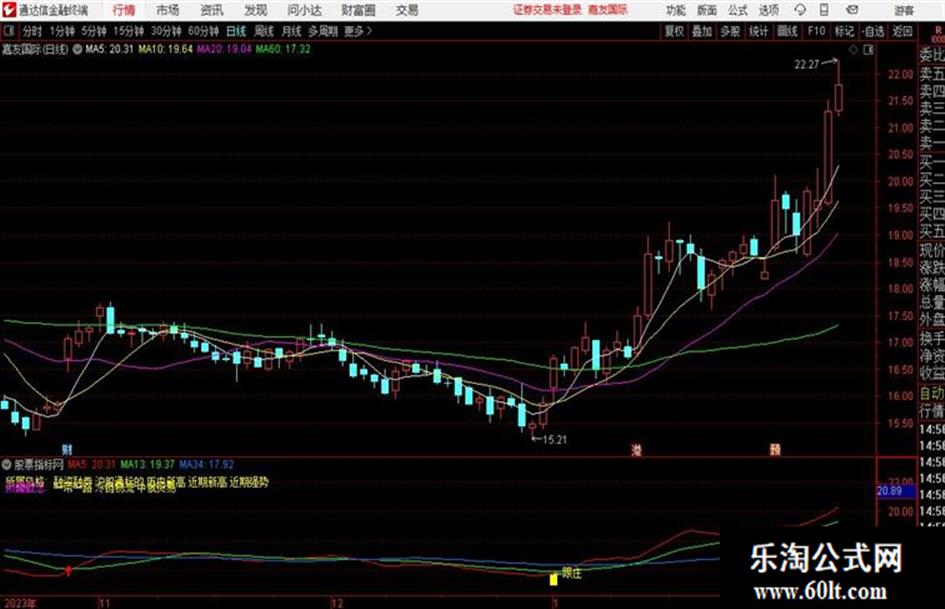945x609 pixels.
Task: Click the 20.89 highlighted price tag
Action: point(895,491)
